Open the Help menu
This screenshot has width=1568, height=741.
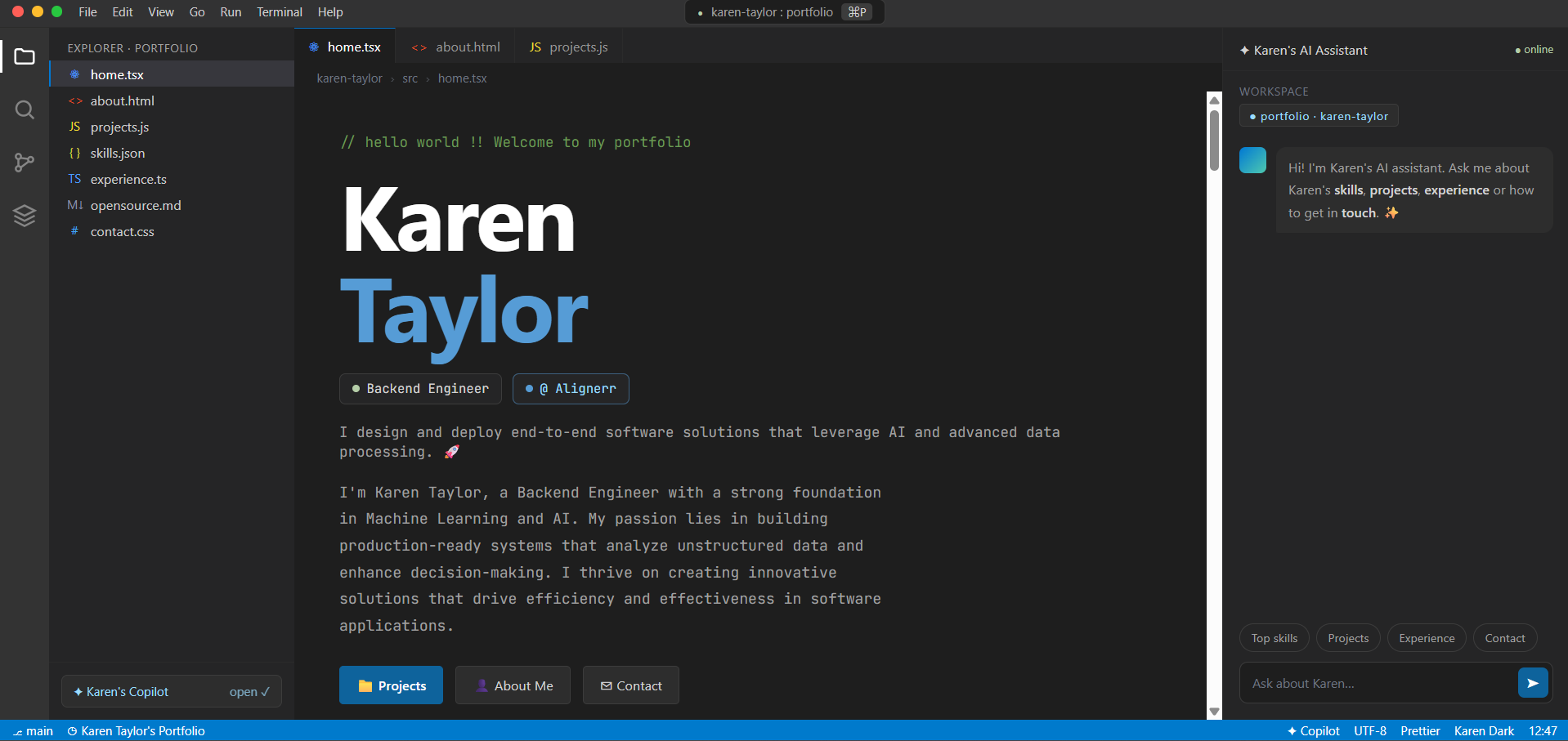click(330, 12)
